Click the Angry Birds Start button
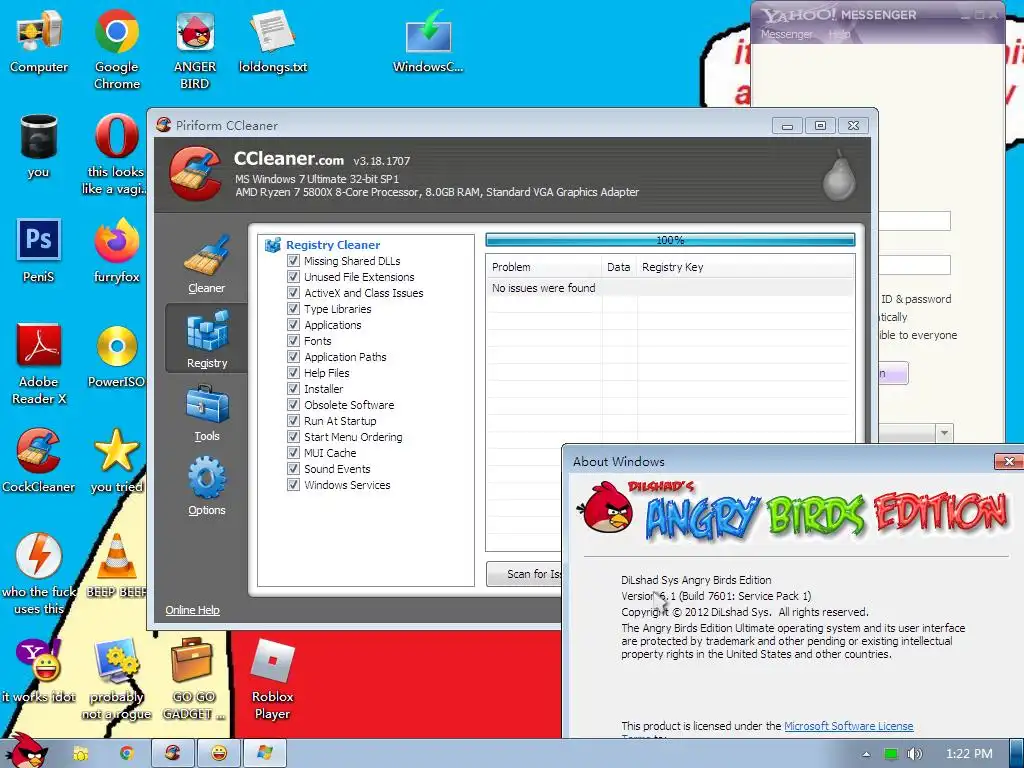 (27, 751)
